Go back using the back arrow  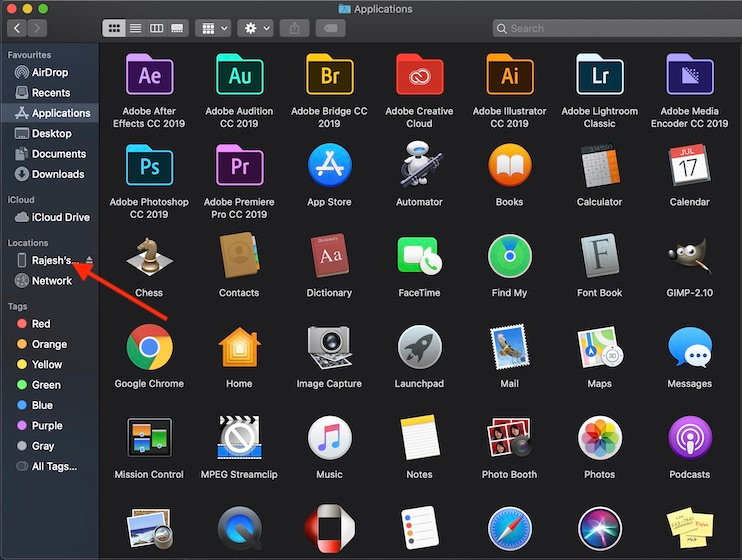(x=17, y=29)
